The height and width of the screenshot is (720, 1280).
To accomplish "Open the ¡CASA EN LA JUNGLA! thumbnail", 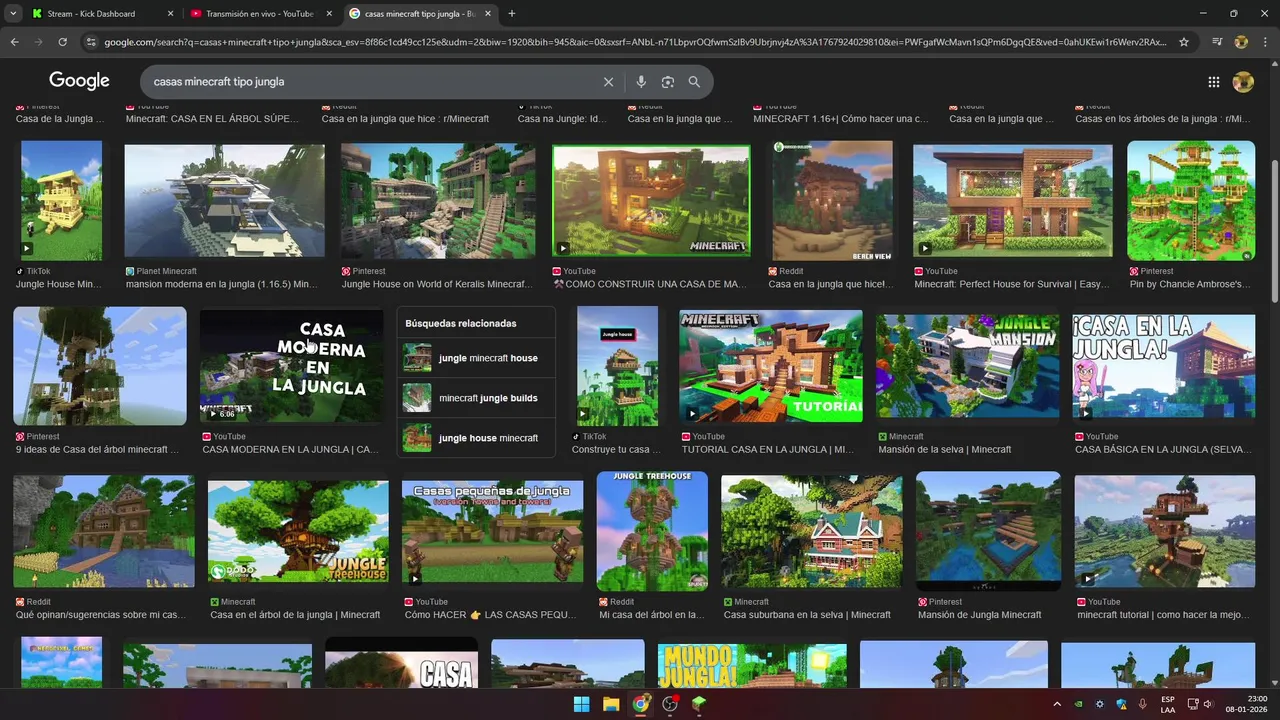I will coord(1164,366).
